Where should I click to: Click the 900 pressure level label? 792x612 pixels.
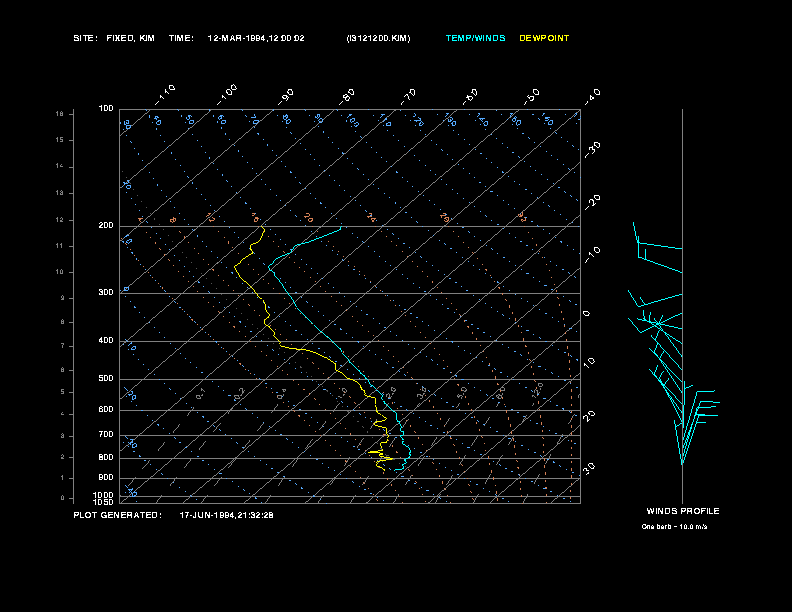(x=106, y=478)
